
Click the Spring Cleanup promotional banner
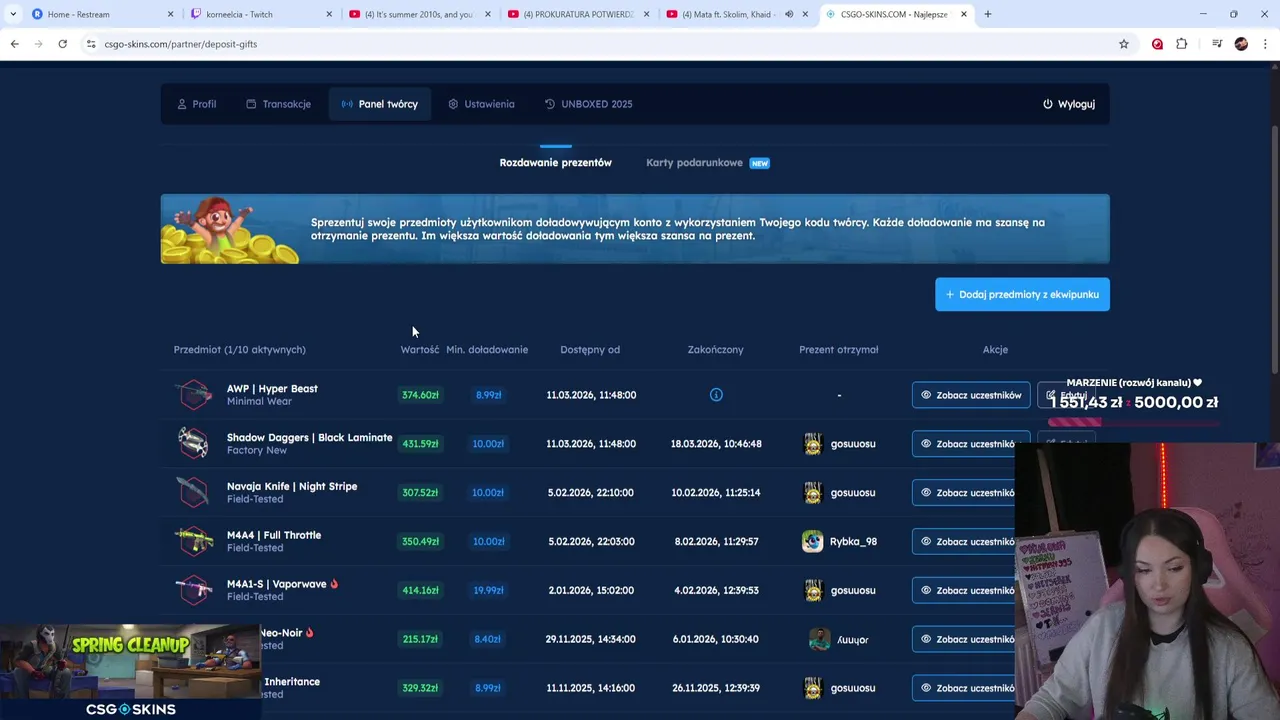pos(130,672)
